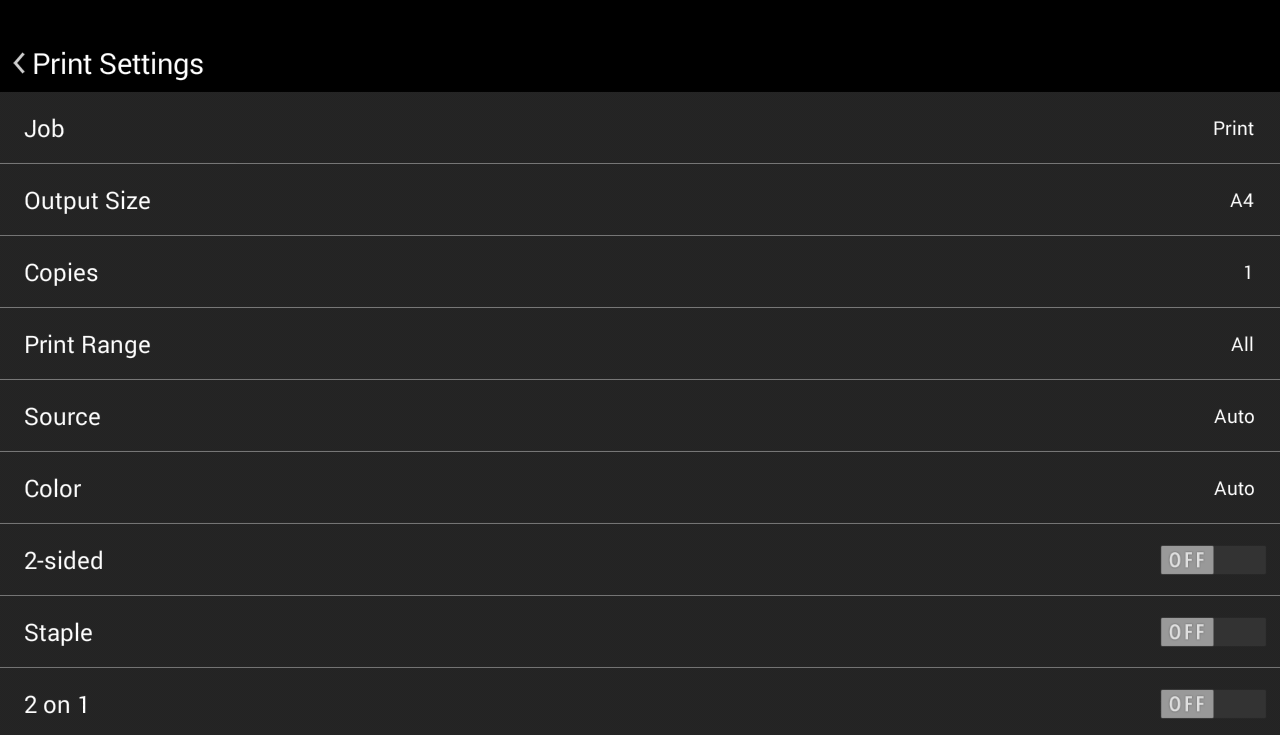Change the Print job type value

[x=1233, y=129]
